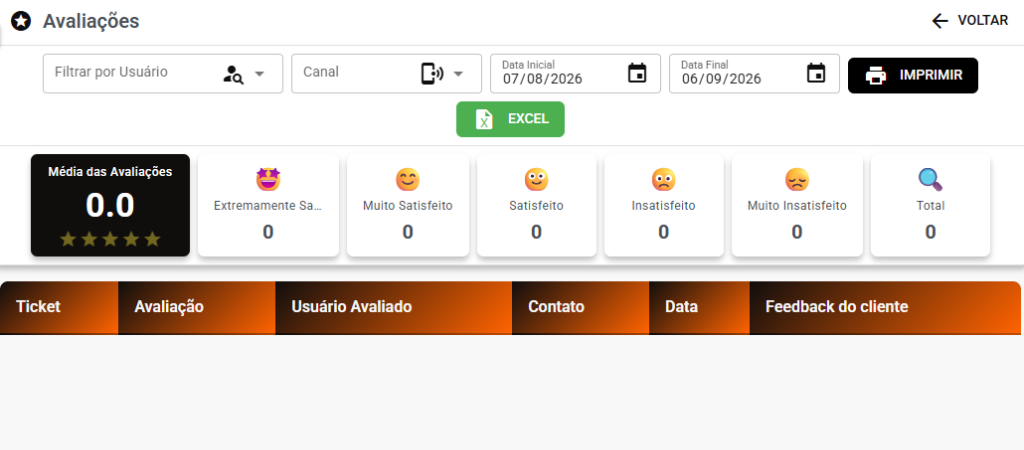The image size is (1024, 450).
Task: Click the star-eyes emoji for Extremamente Satisfeito
Action: pos(268,179)
